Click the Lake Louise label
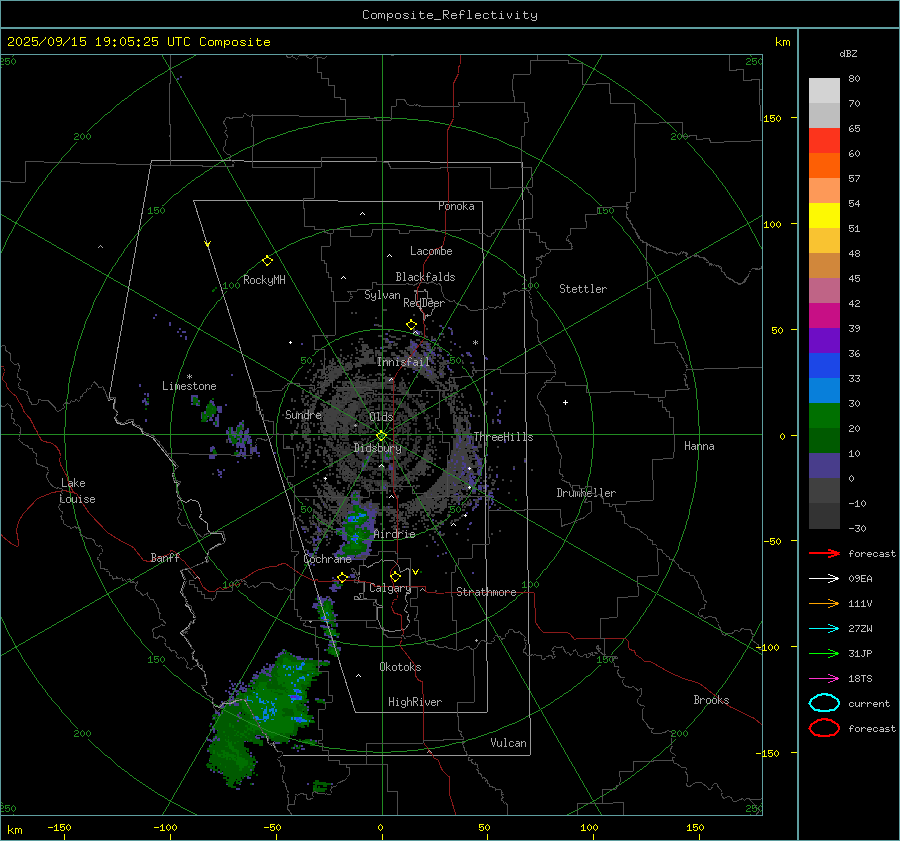Screen dimensions: 900x841 [77, 491]
